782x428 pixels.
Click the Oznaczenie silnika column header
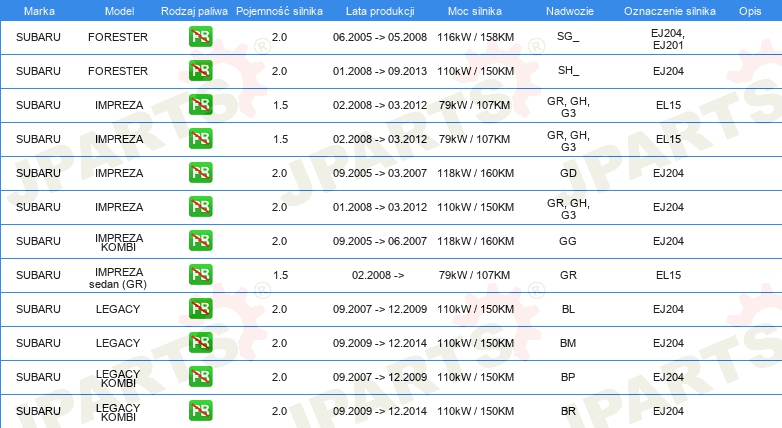pyautogui.click(x=669, y=11)
